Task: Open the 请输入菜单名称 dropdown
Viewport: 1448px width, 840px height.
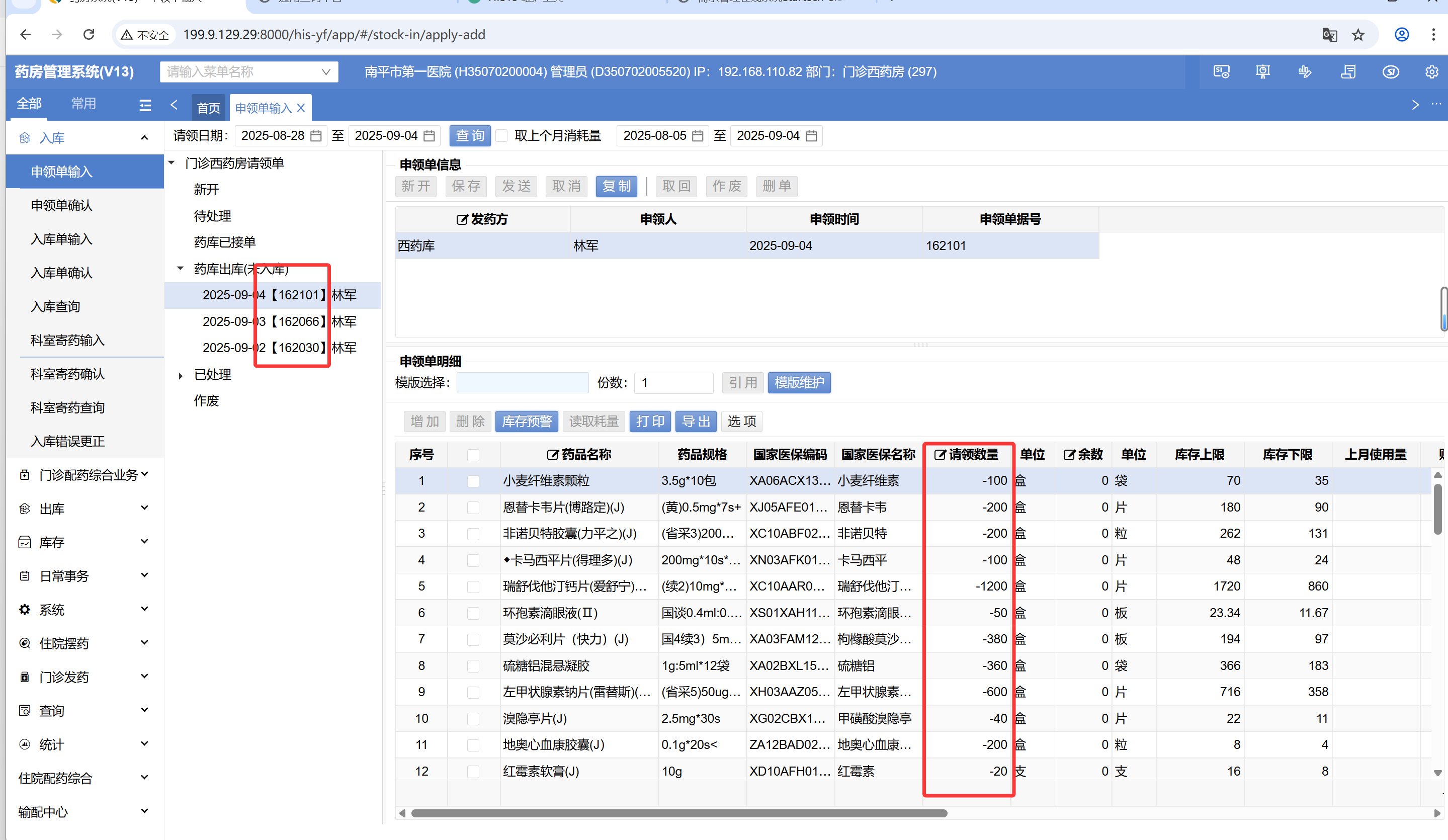Action: (x=249, y=72)
